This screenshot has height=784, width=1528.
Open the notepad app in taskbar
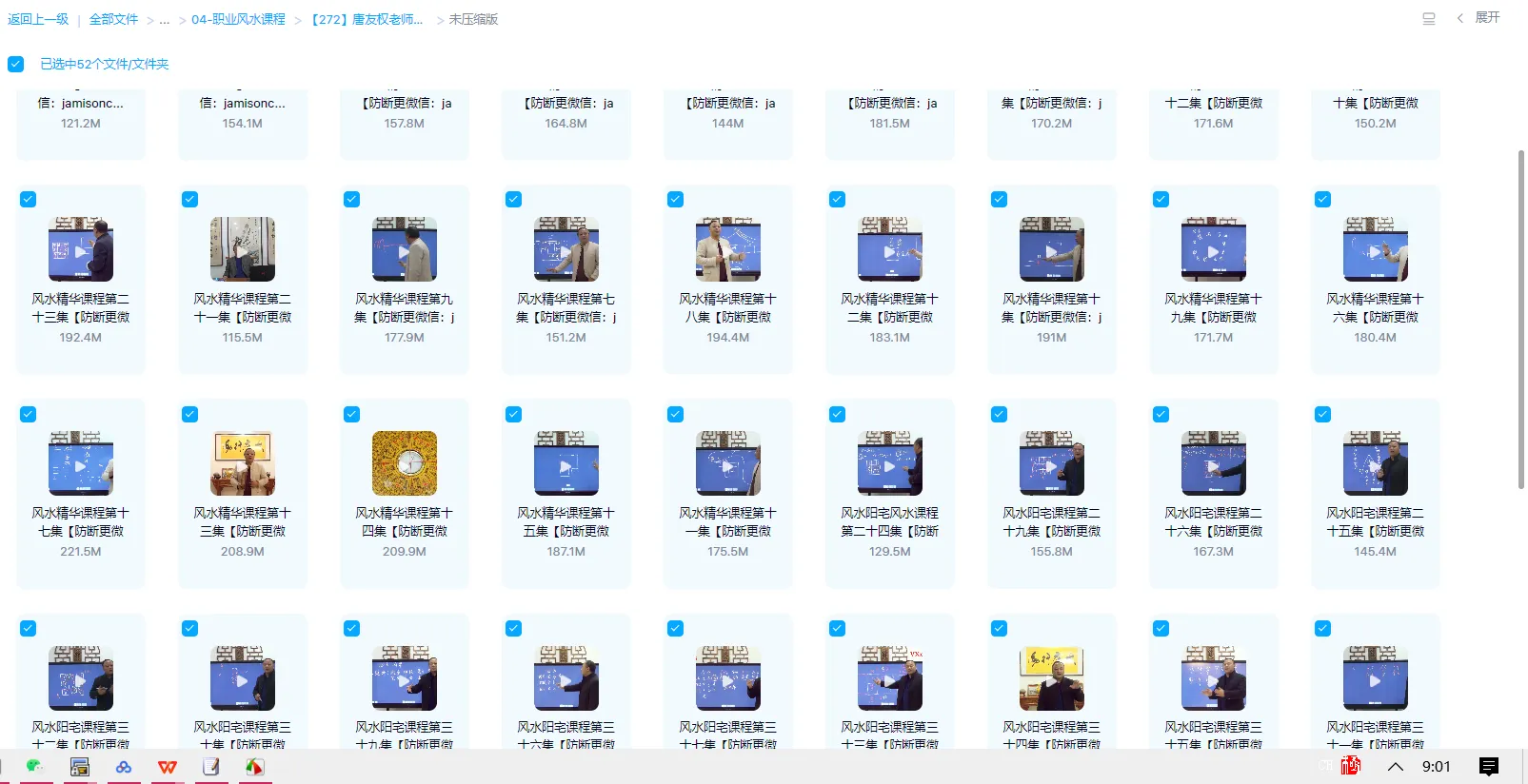211,767
